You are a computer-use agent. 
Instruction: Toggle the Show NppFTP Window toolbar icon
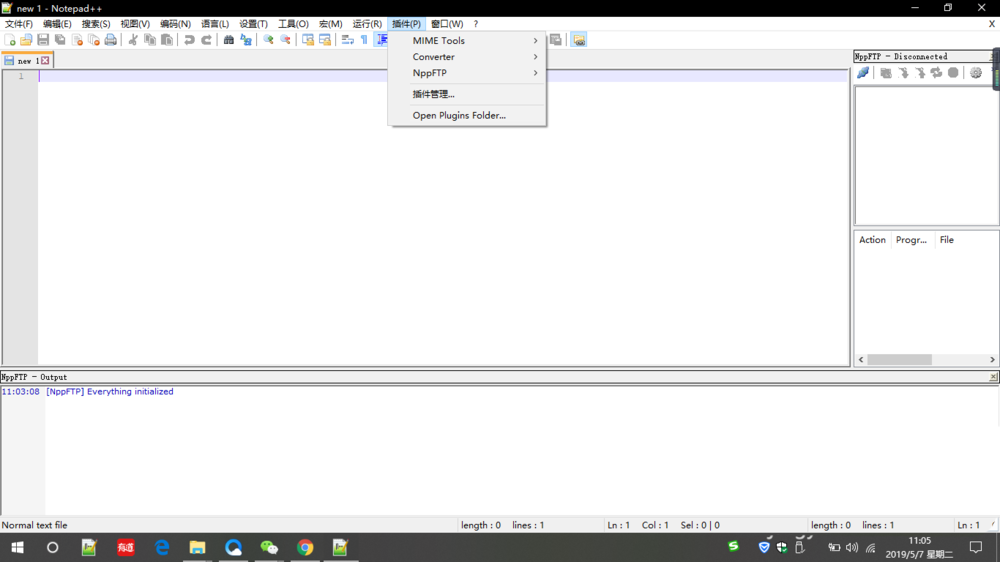coord(579,40)
